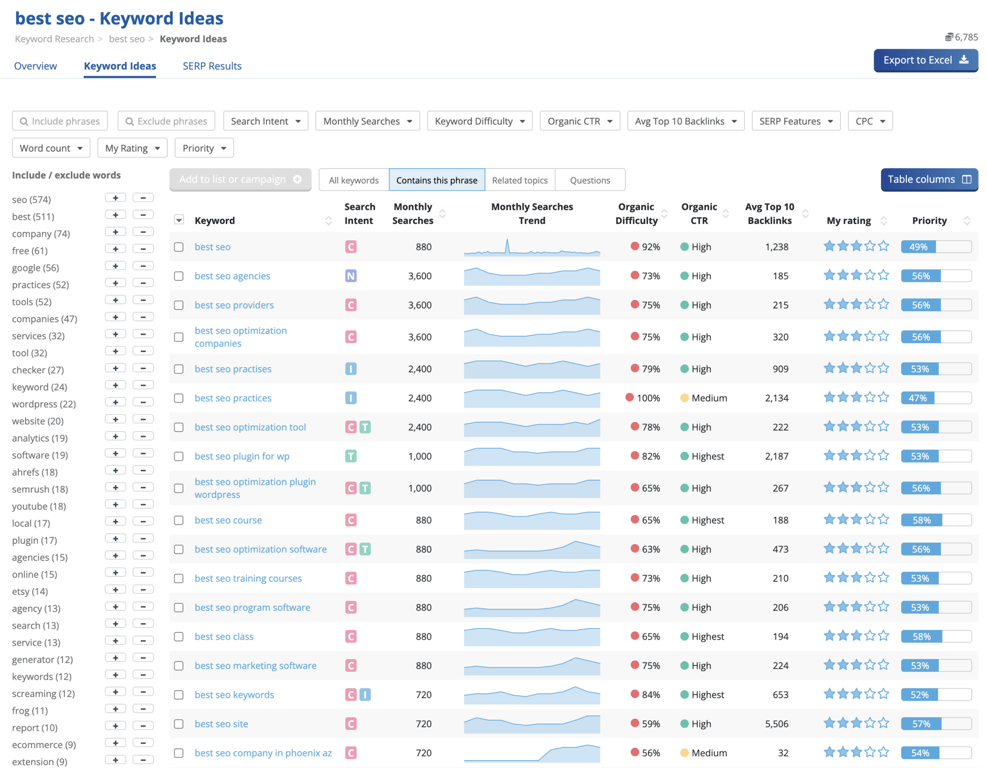Select the Questions tab

pos(590,180)
